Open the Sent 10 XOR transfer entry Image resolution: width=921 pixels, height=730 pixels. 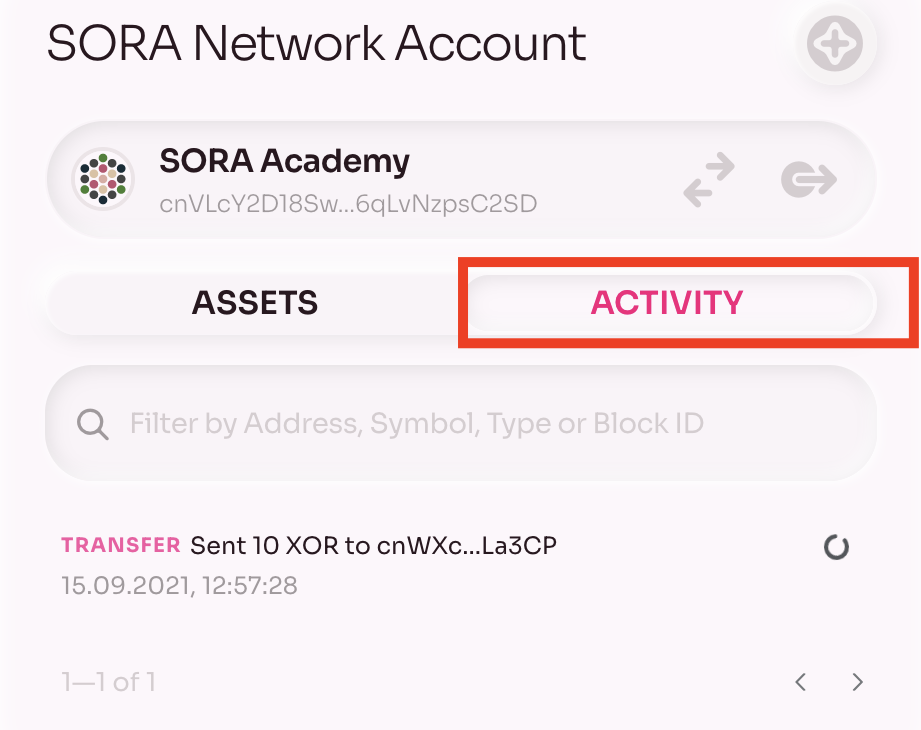click(455, 564)
